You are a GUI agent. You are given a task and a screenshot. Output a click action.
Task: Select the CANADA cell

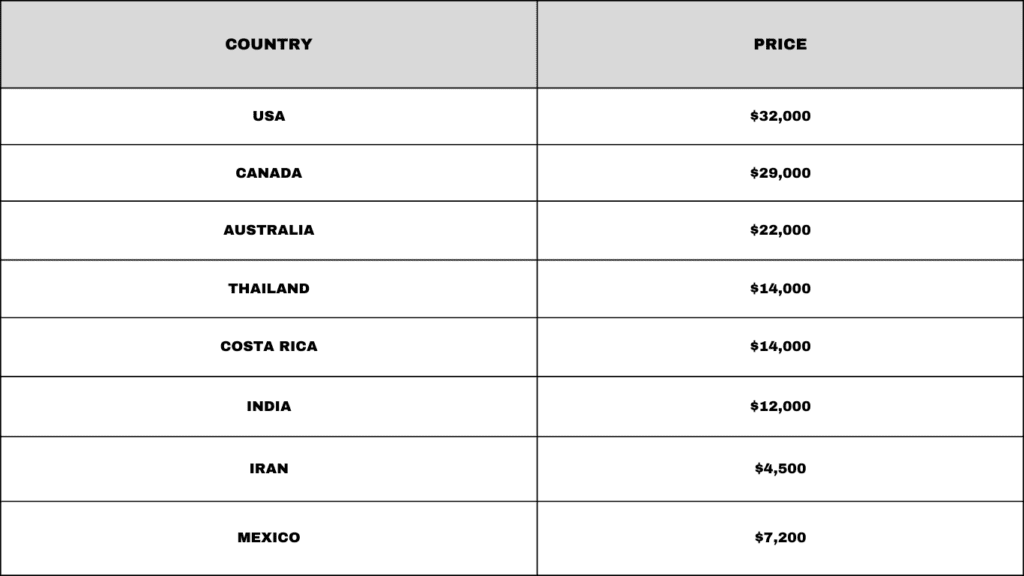tap(268, 173)
